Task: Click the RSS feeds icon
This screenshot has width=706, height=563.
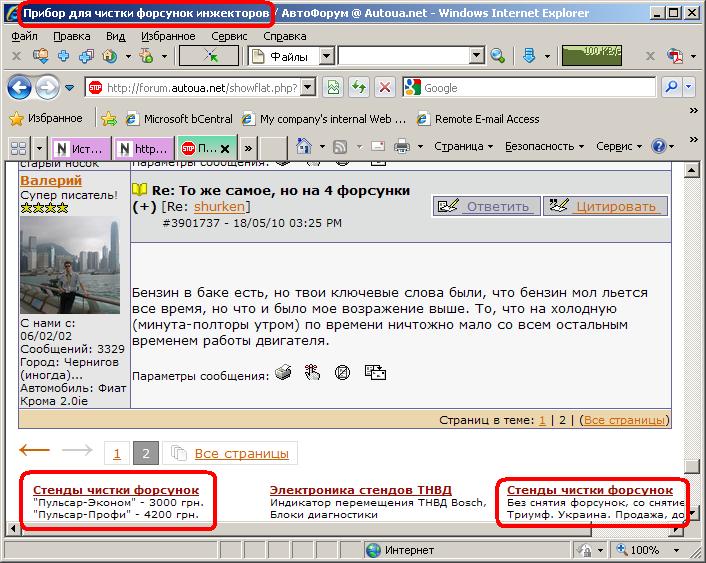Action: point(341,147)
